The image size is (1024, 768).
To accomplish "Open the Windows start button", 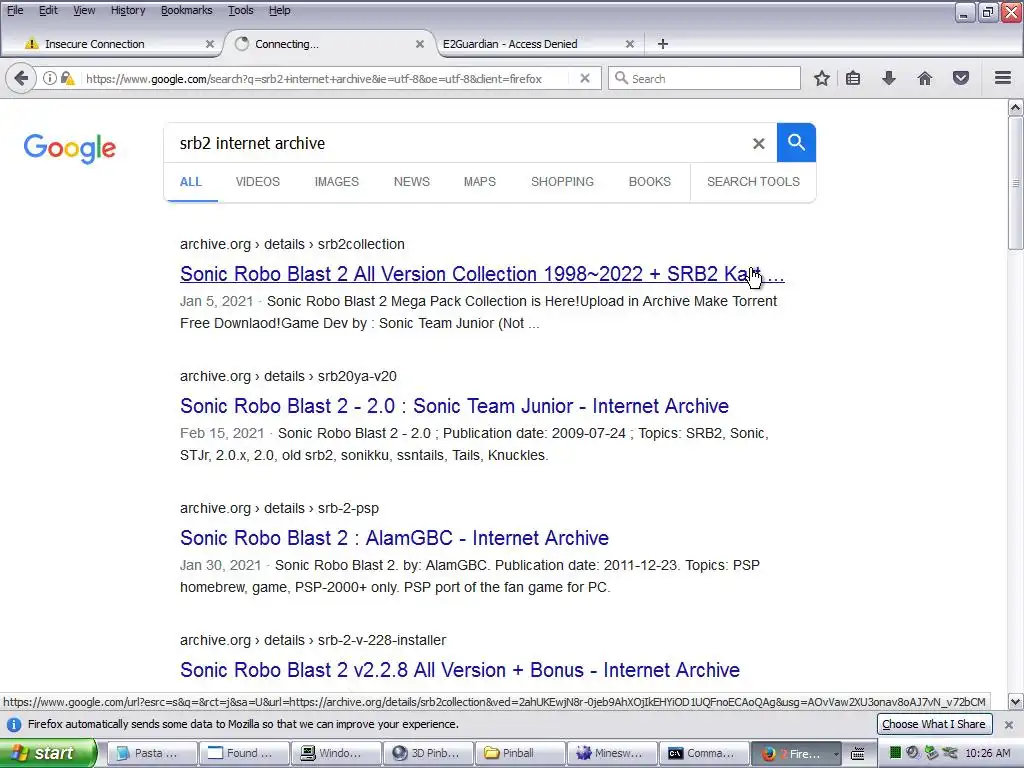I will pos(47,753).
